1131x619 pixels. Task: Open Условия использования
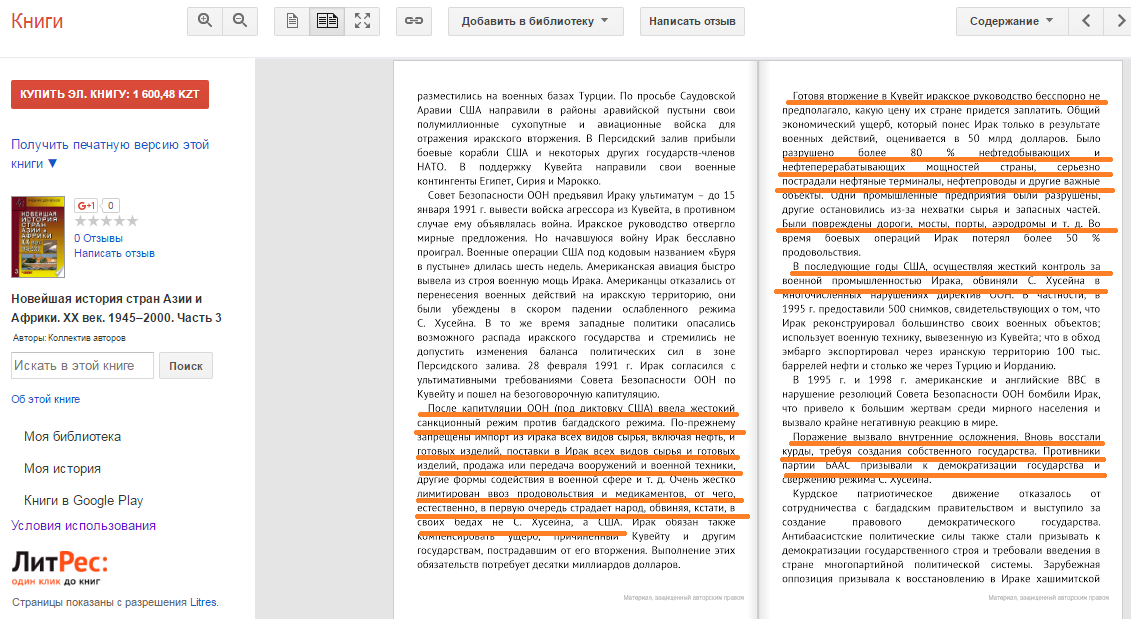click(x=83, y=525)
